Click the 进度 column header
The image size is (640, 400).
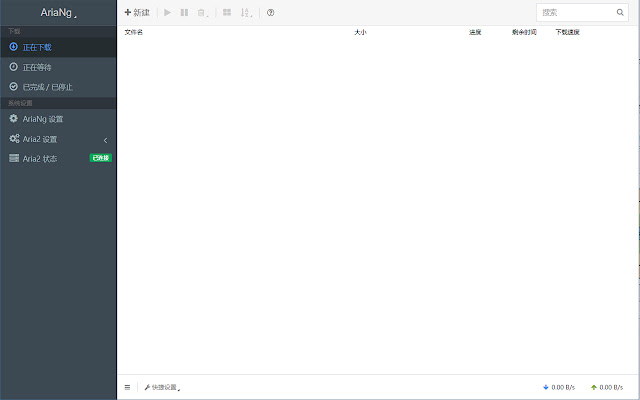475,32
